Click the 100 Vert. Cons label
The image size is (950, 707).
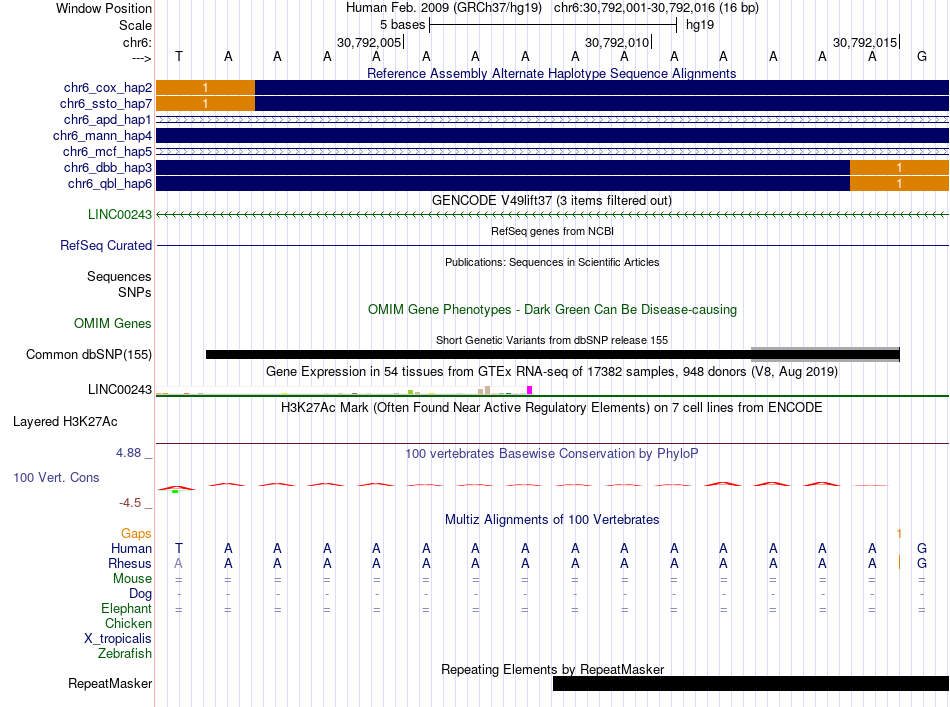[x=56, y=477]
